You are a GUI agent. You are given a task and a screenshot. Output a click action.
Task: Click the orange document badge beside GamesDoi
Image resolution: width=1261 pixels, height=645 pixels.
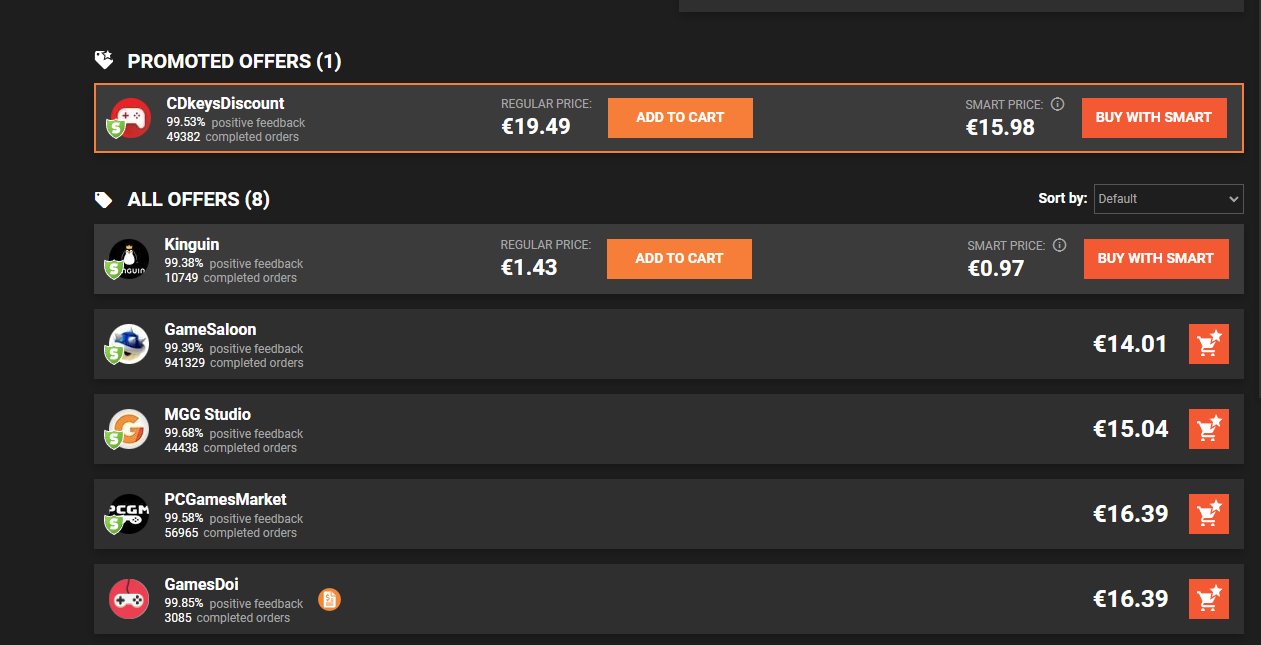[x=329, y=599]
